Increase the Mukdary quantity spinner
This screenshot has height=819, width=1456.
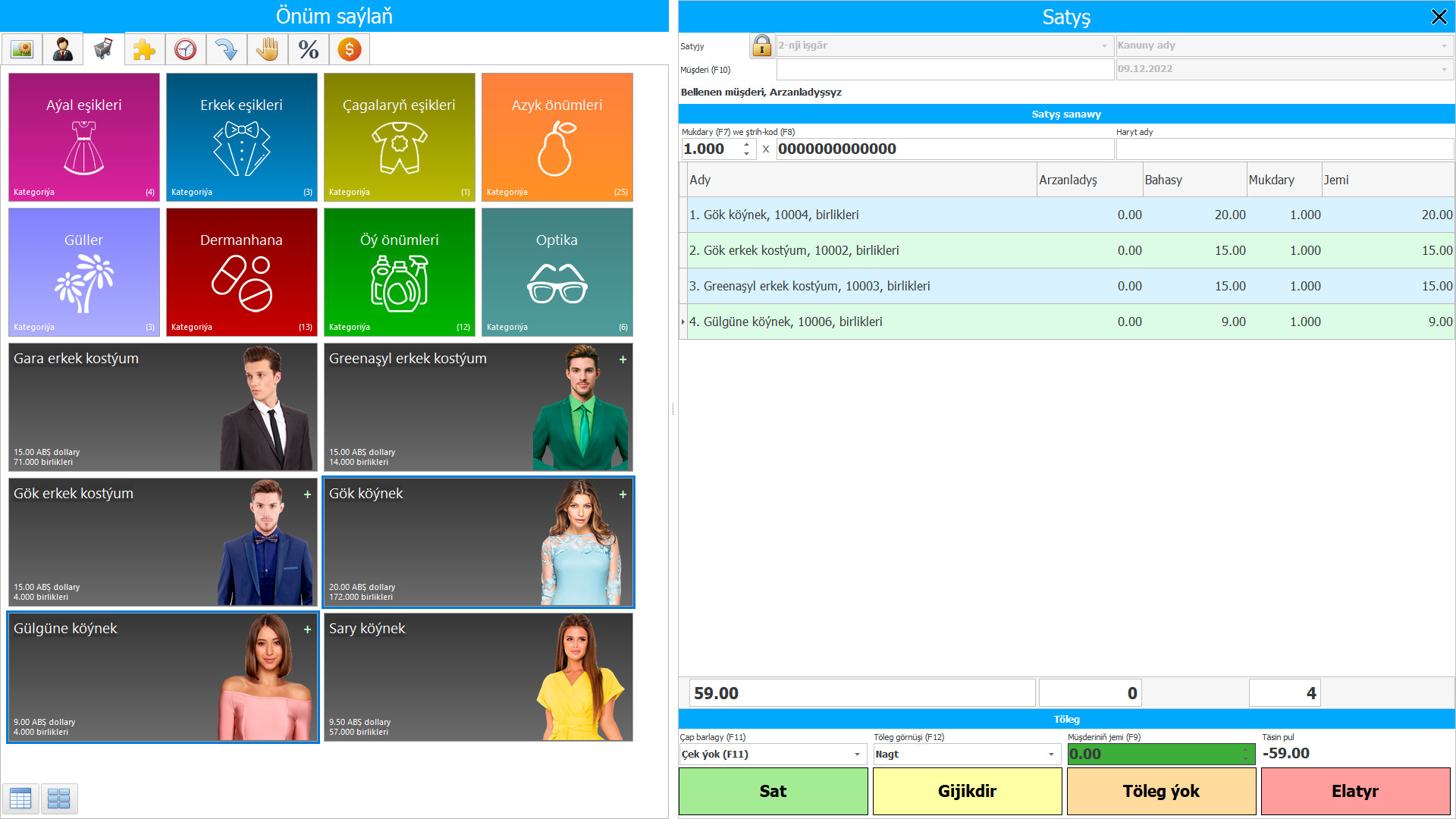coord(747,144)
